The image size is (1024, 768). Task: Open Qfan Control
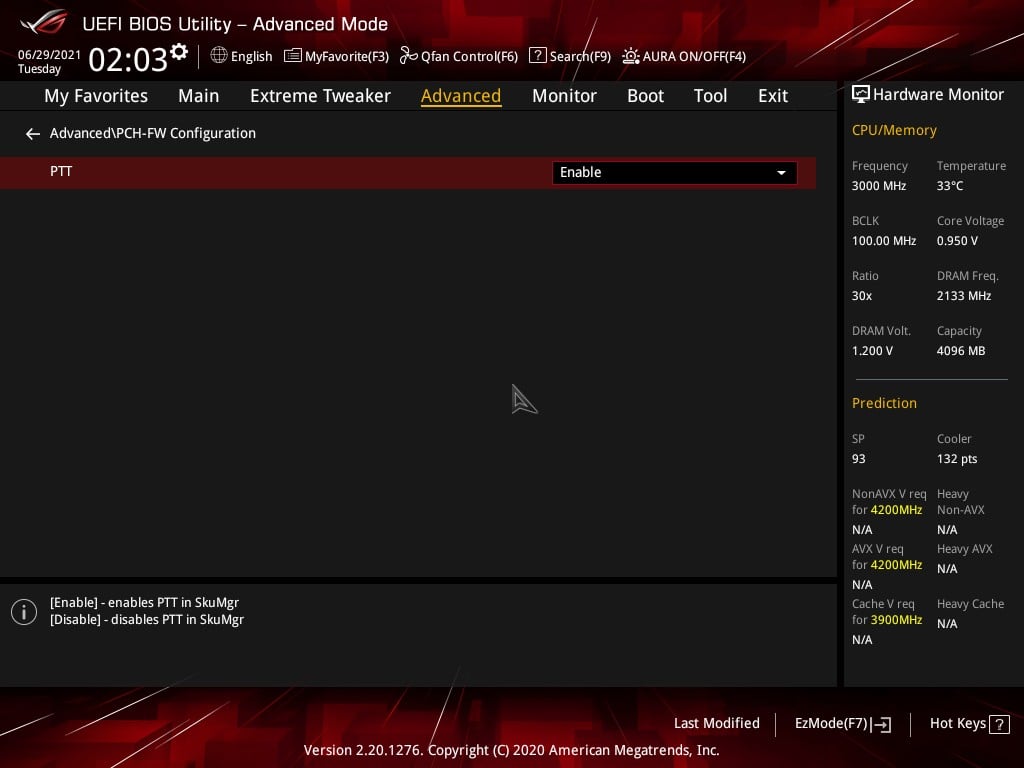pos(458,56)
